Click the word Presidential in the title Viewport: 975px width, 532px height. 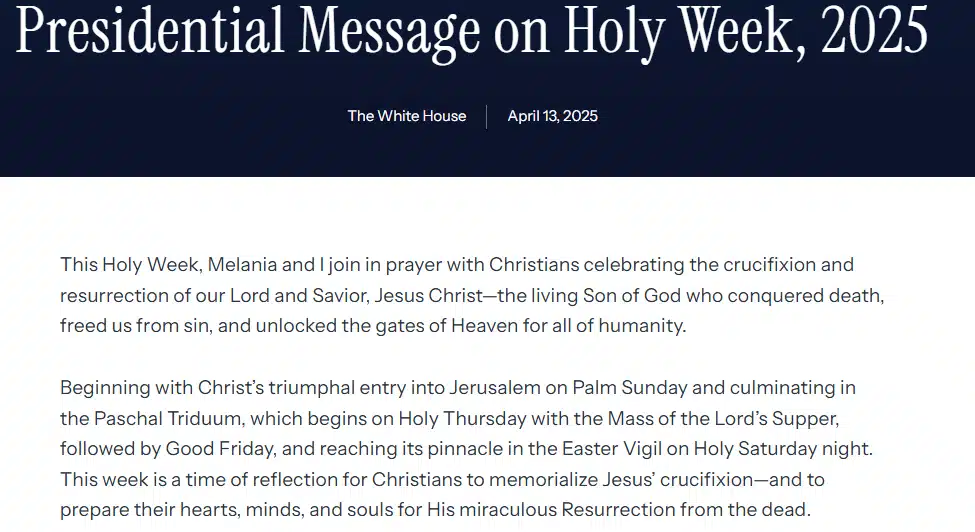point(150,30)
